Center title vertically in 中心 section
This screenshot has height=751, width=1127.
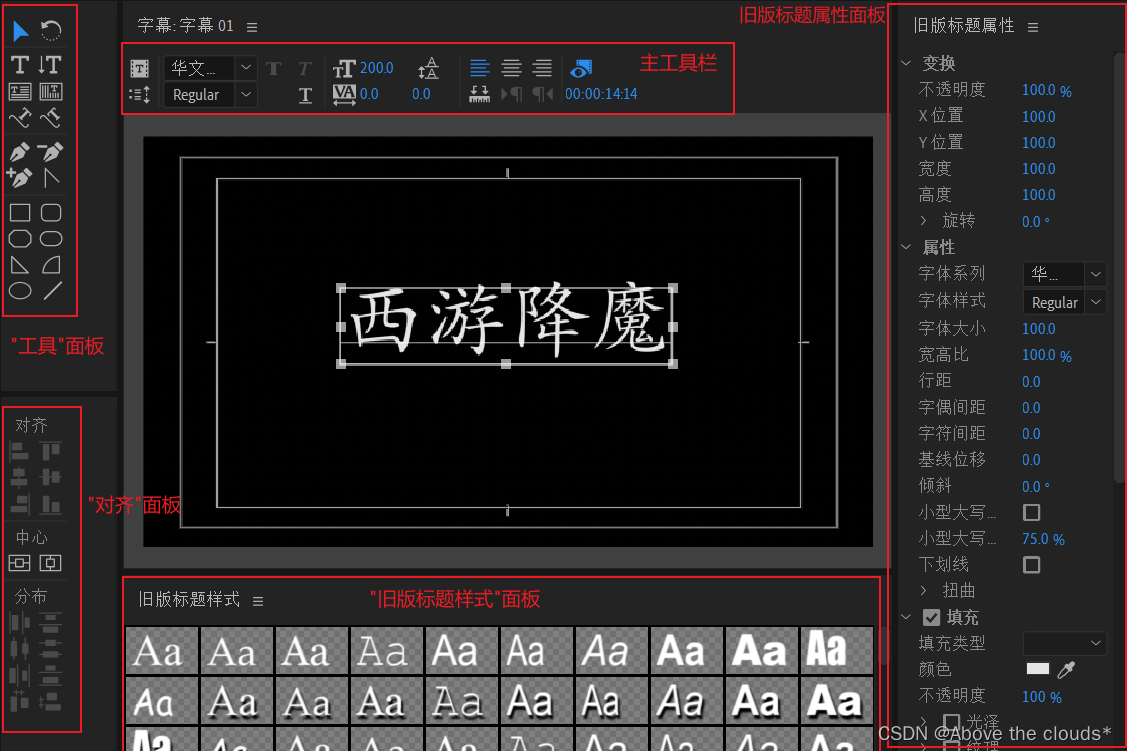point(50,563)
